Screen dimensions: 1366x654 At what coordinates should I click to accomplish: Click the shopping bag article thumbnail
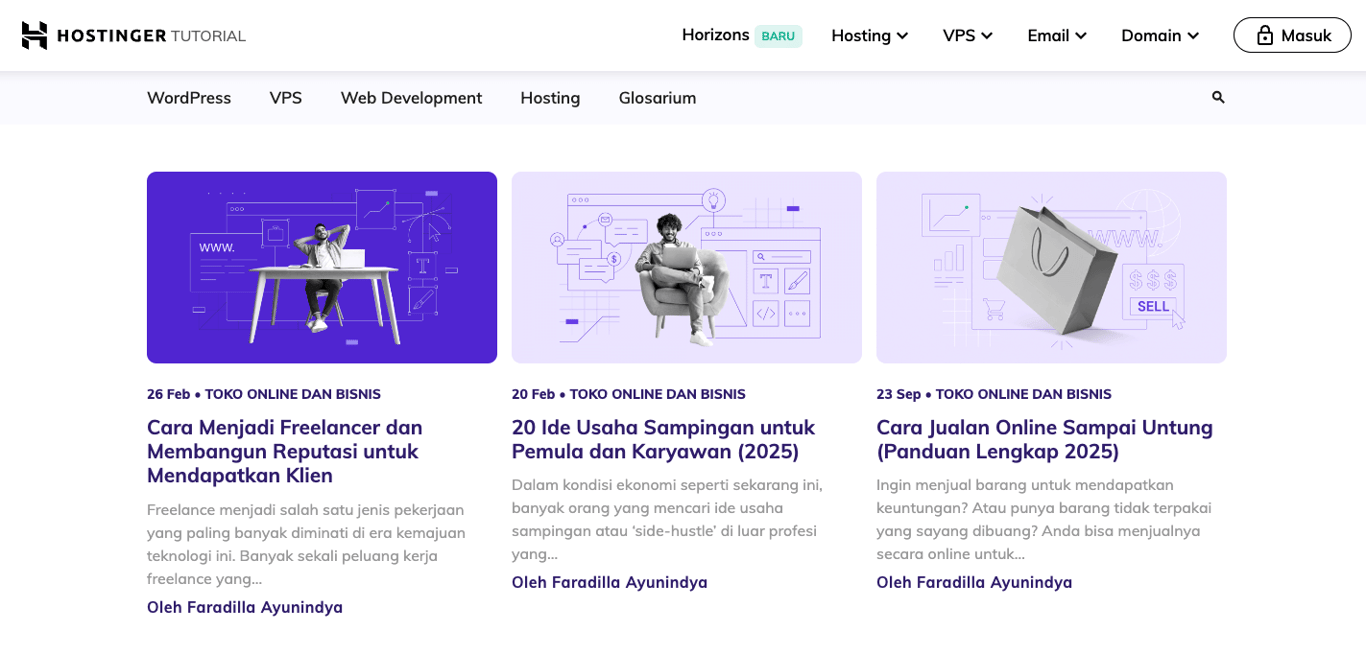1051,266
